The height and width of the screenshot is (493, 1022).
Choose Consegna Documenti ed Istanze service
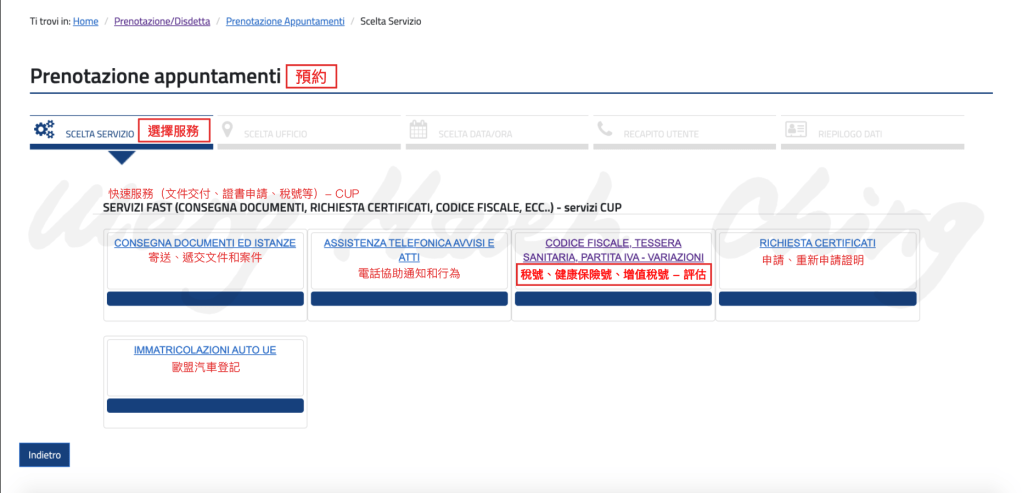click(x=205, y=243)
